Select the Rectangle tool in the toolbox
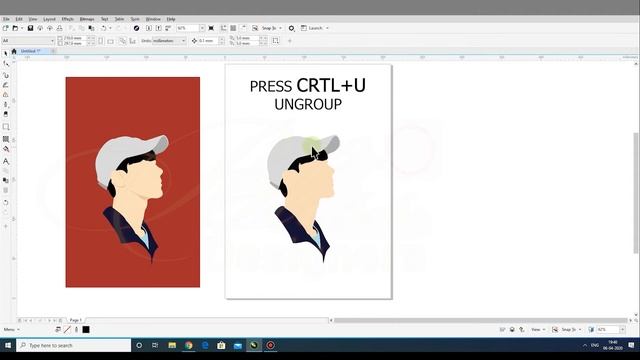 click(x=6, y=127)
